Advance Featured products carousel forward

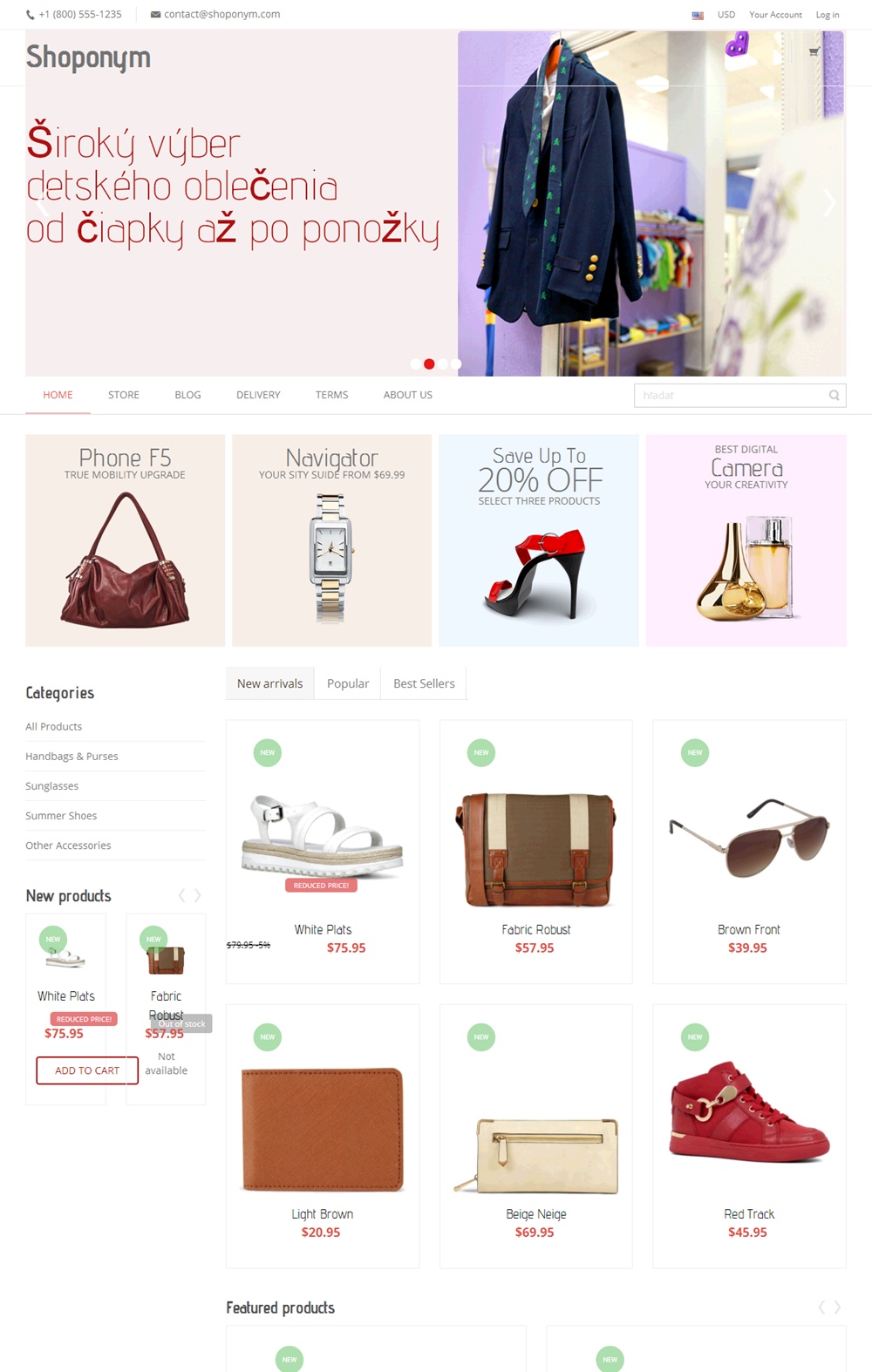click(x=837, y=1307)
